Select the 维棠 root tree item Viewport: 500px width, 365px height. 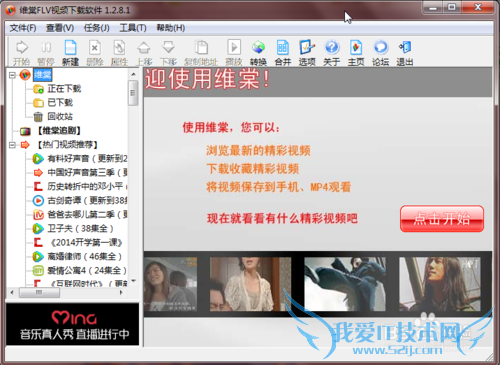(43, 75)
